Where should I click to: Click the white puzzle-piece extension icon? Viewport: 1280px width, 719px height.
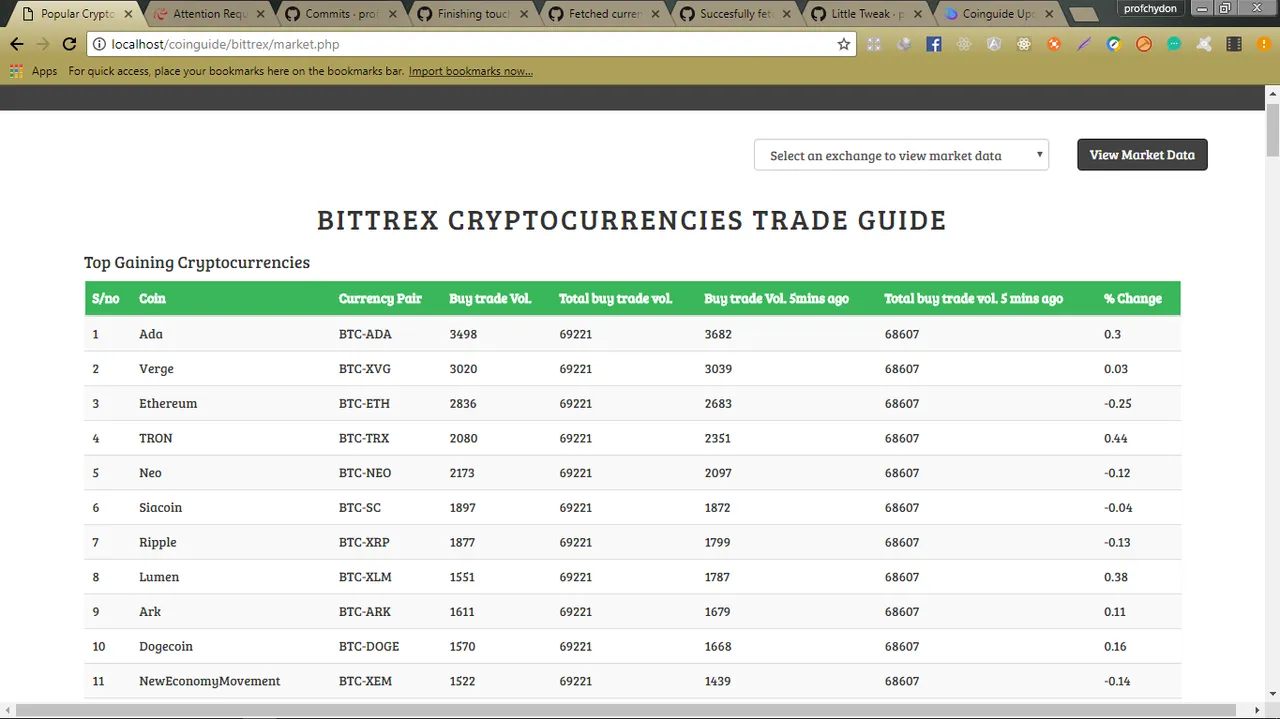point(1204,44)
